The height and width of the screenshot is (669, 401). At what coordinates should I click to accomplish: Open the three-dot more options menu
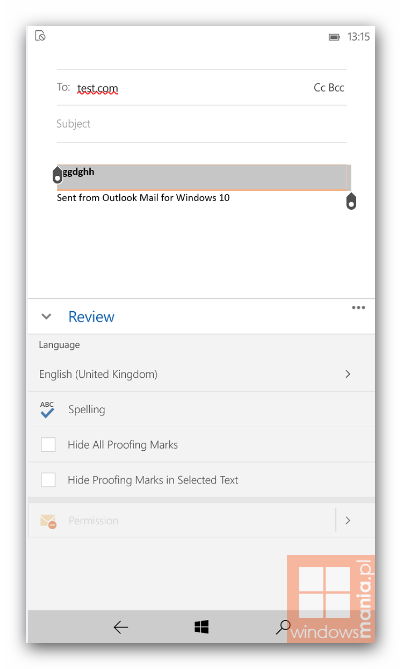point(358,308)
